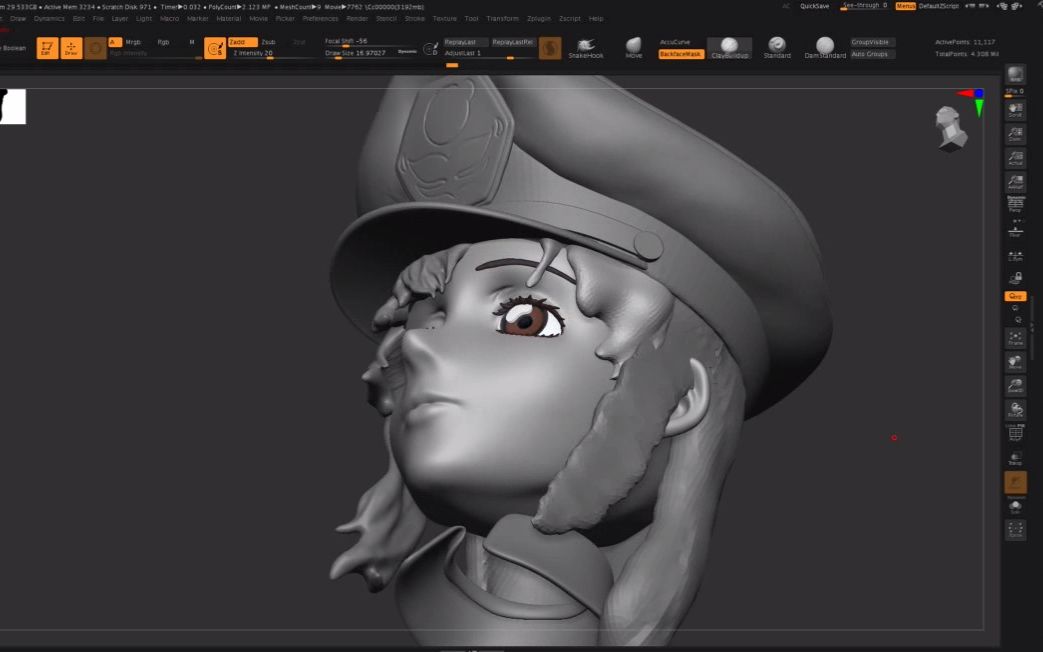Click the Actual size icon

tap(1015, 158)
